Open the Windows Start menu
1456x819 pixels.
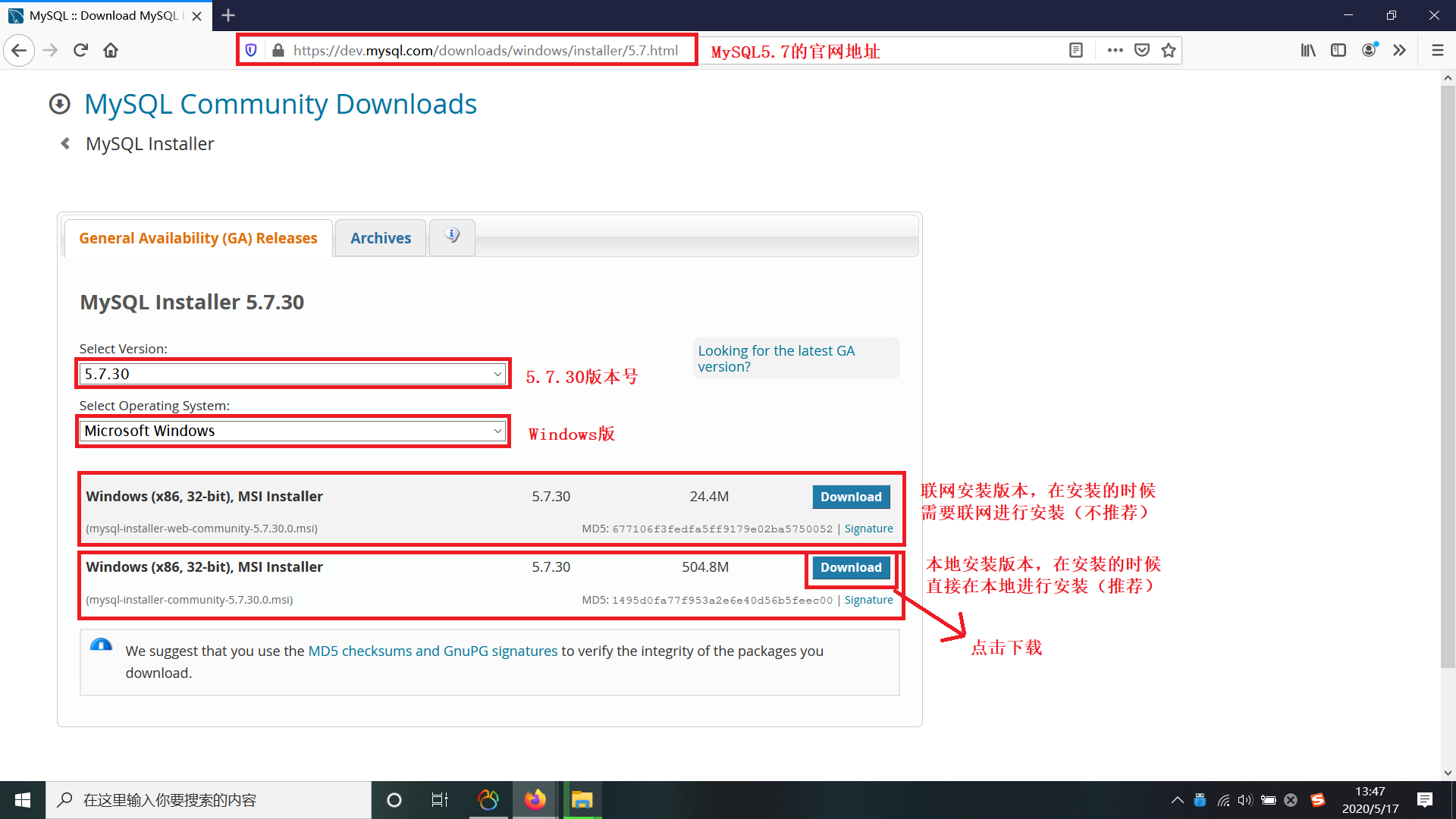click(23, 800)
